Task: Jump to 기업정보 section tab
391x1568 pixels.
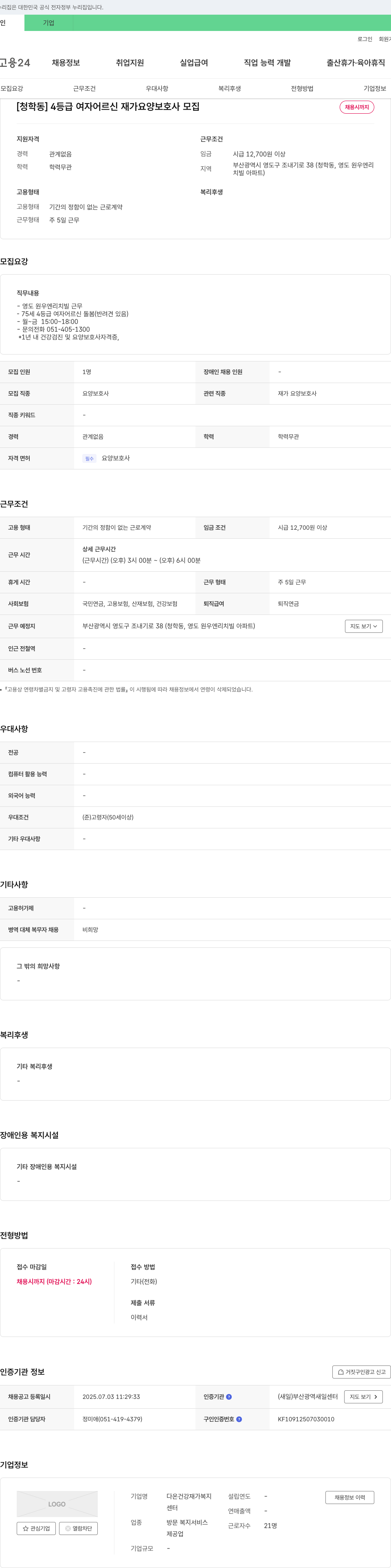Action: point(375,89)
